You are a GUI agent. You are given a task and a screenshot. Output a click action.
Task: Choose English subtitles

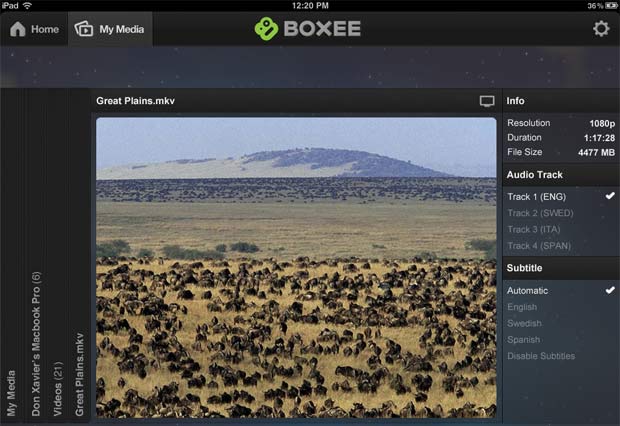pos(560,307)
